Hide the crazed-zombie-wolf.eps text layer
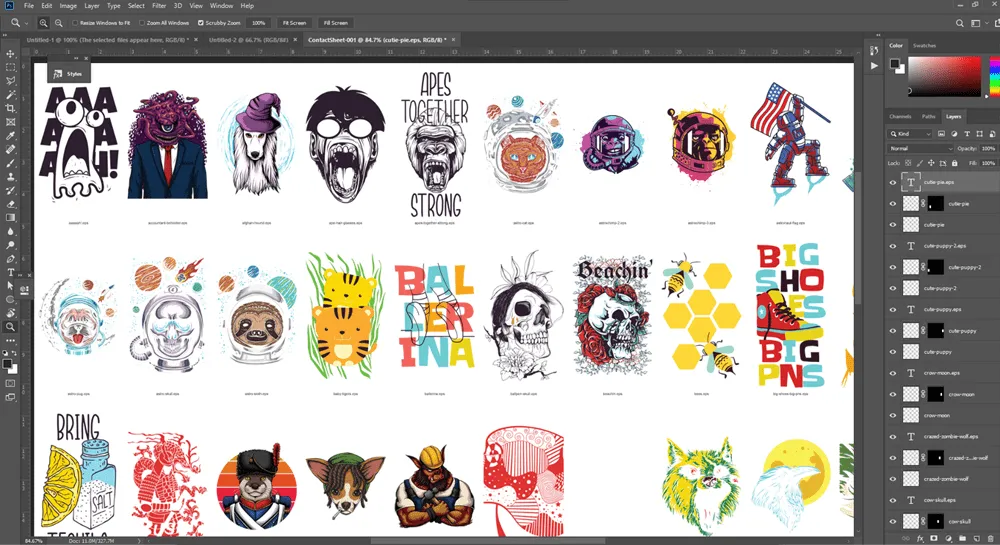Viewport: 1000px width, 545px height. [x=893, y=437]
